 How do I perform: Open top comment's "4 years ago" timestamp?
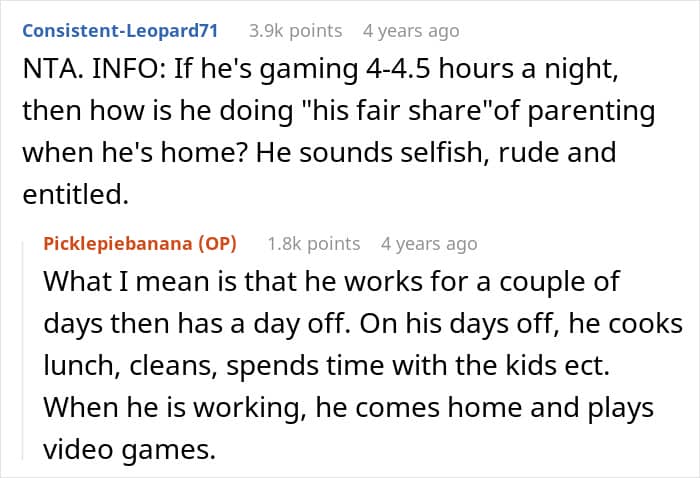pos(411,30)
